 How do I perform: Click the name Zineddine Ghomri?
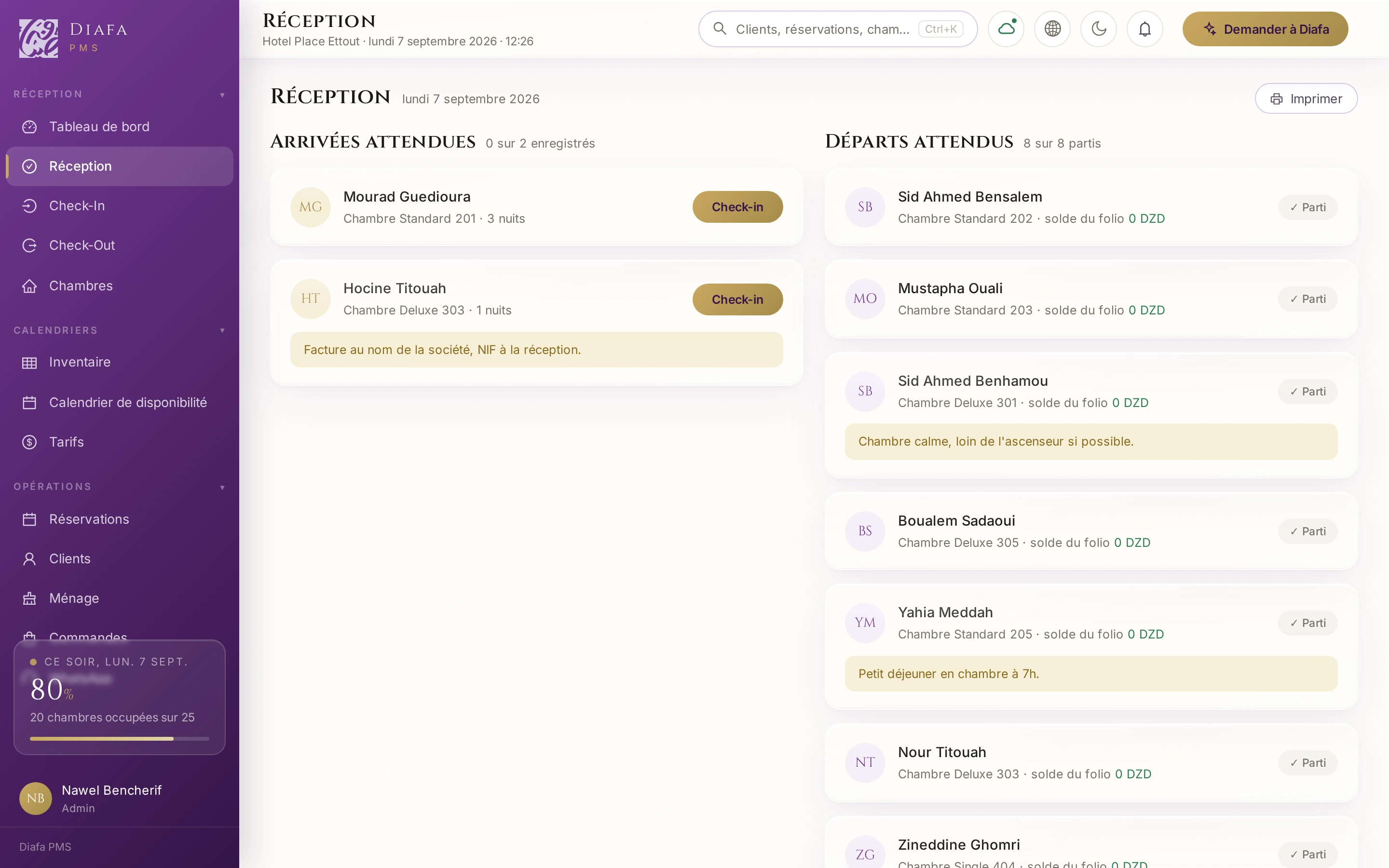coord(958,845)
